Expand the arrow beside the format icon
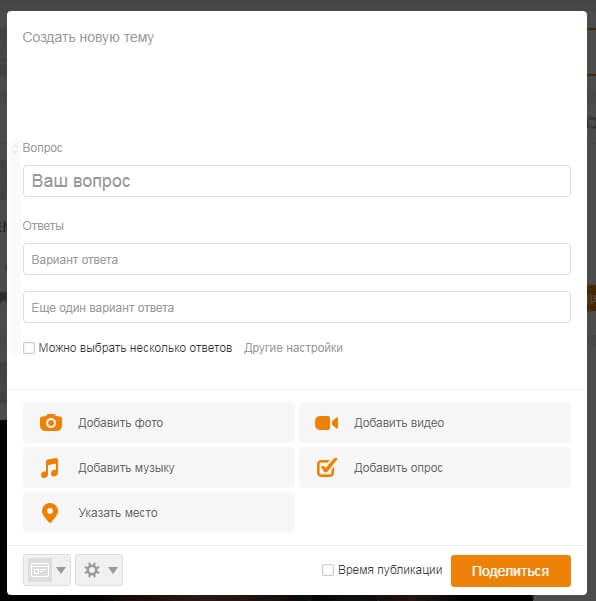Image resolution: width=596 pixels, height=601 pixels. point(61,570)
